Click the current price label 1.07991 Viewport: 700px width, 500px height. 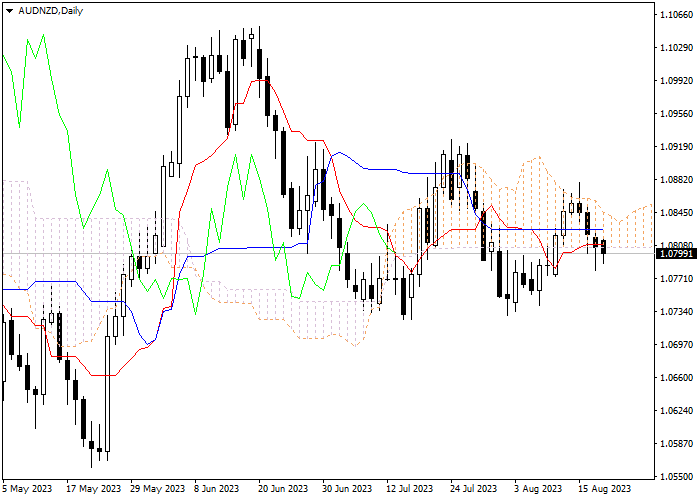click(678, 254)
